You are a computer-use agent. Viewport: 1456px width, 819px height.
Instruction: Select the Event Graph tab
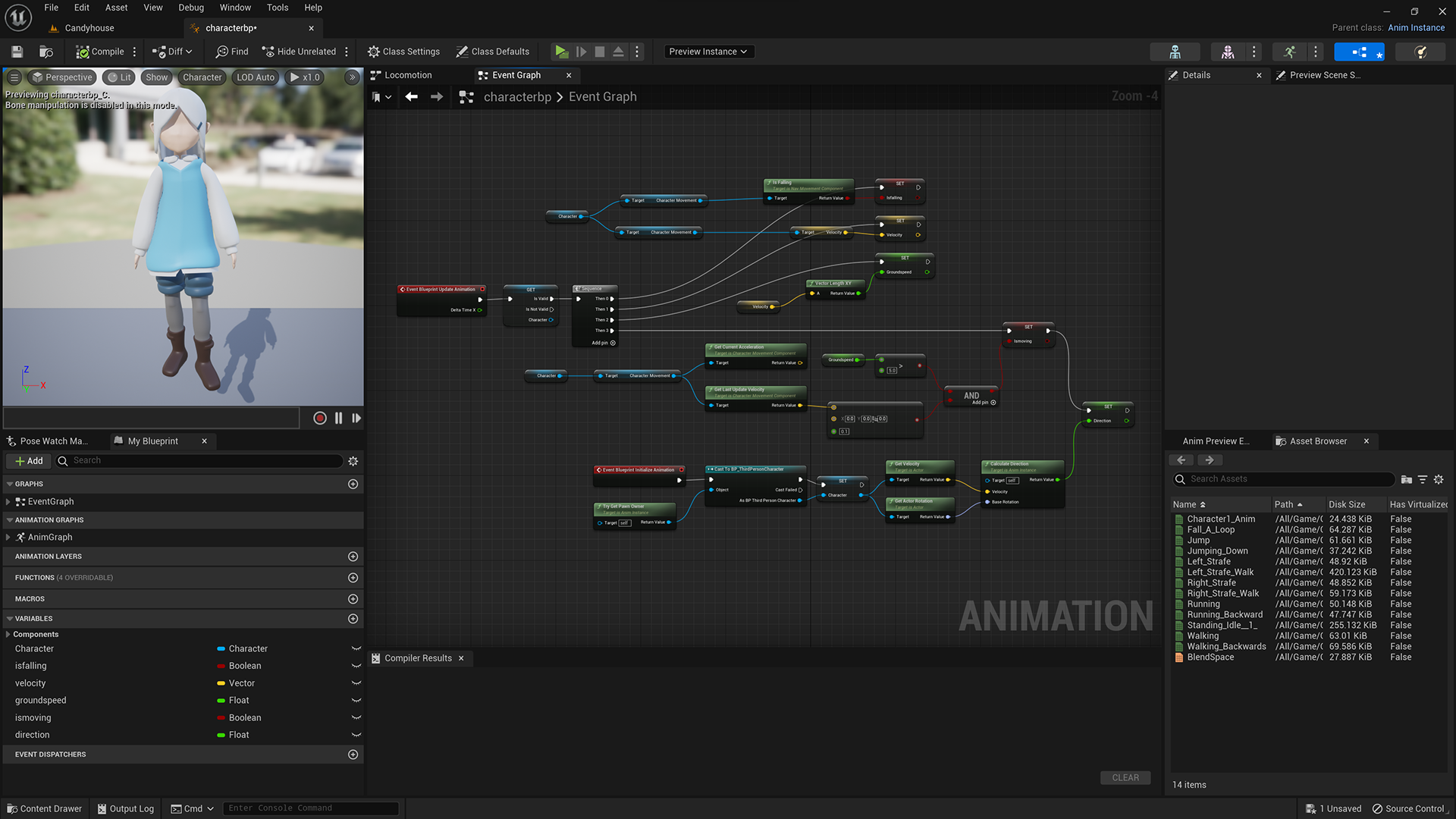(x=516, y=75)
